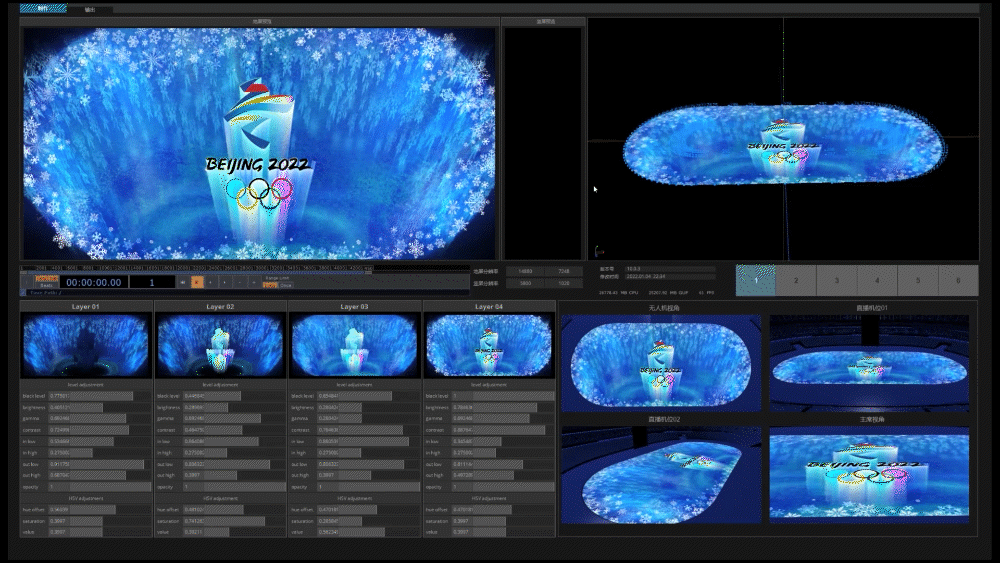The width and height of the screenshot is (1000, 563).
Task: Click the orange highlighted stop transport button
Action: (197, 282)
